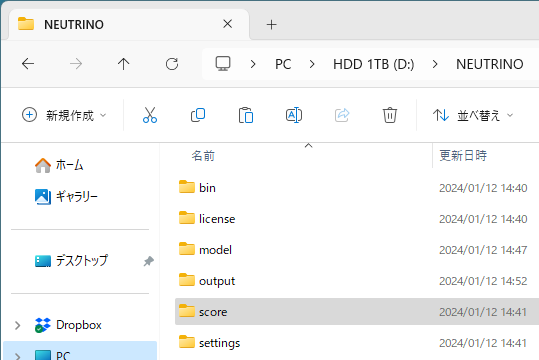Select the license folder
Screen dimensions: 539x360
coord(357,219)
